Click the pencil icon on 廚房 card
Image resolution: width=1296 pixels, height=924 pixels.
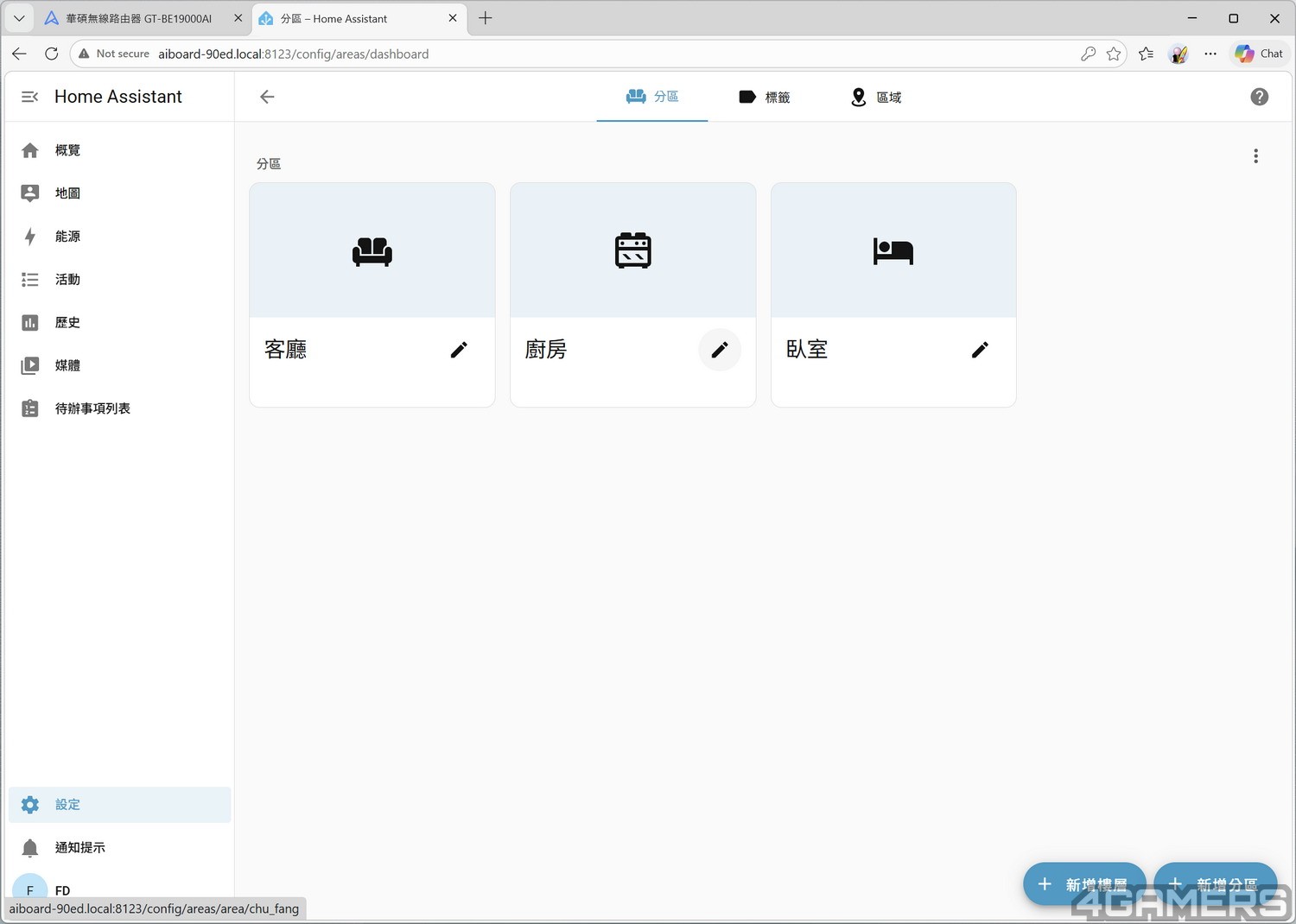(x=720, y=350)
